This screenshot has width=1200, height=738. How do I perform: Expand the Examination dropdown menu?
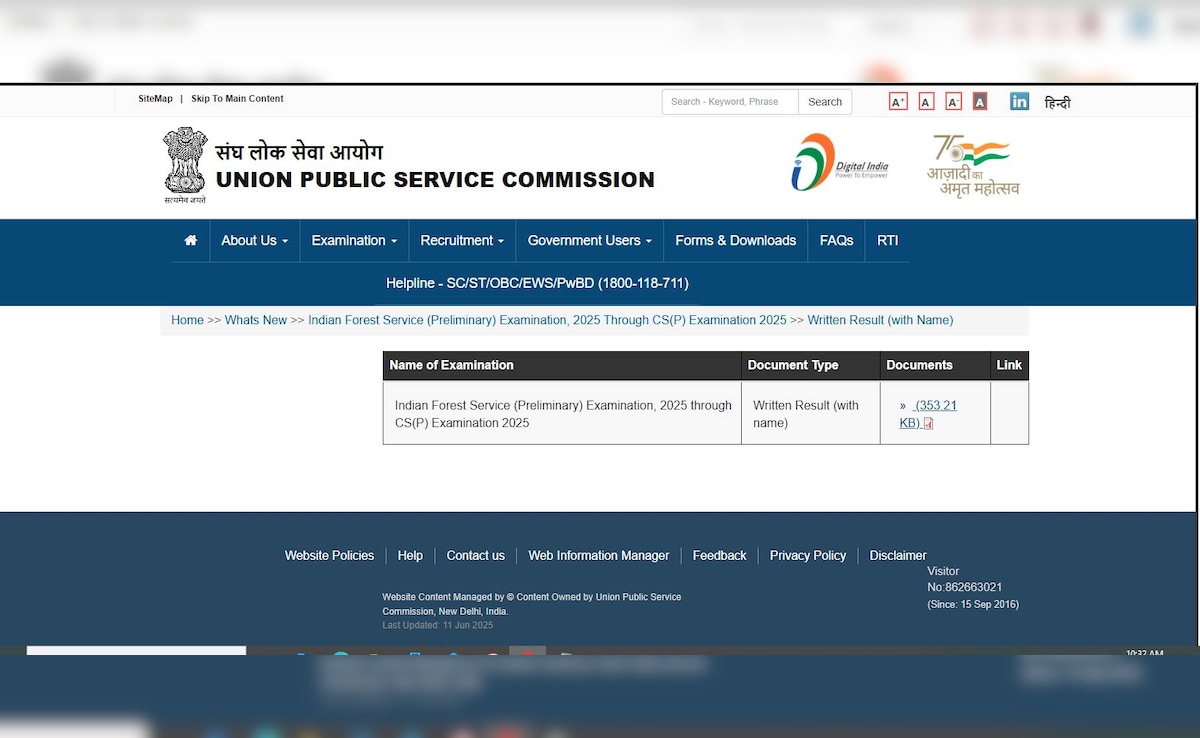pyautogui.click(x=354, y=241)
